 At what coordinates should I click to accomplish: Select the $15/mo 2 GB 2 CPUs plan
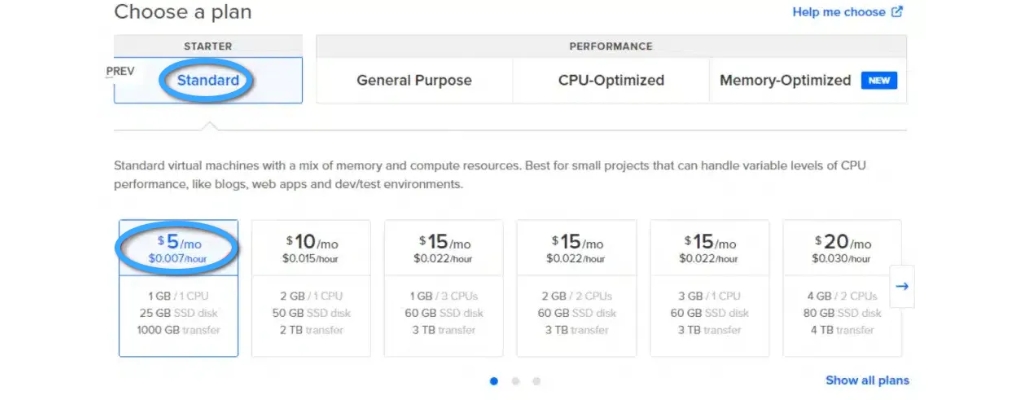coord(576,288)
